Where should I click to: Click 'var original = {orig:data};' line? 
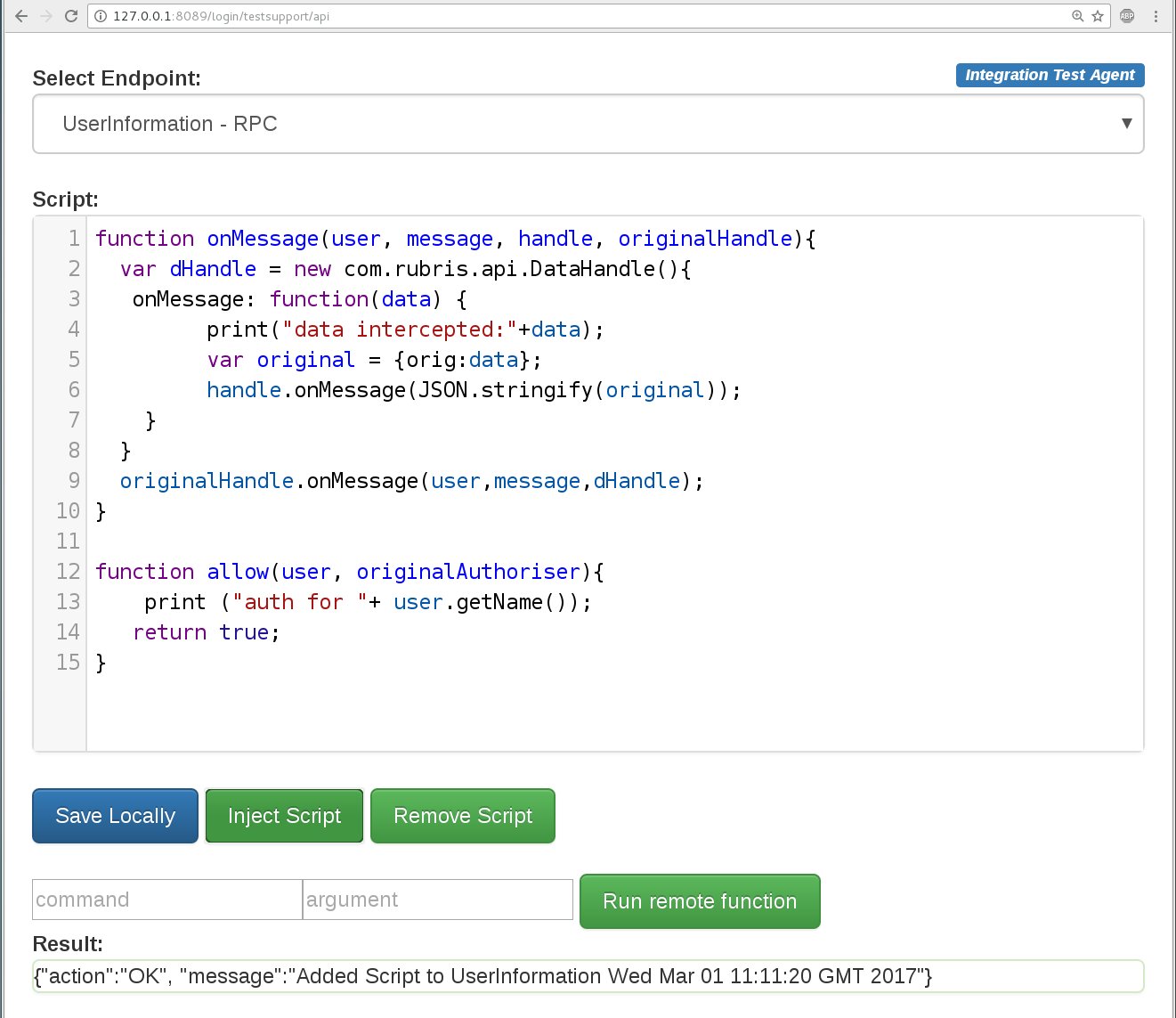coord(374,360)
